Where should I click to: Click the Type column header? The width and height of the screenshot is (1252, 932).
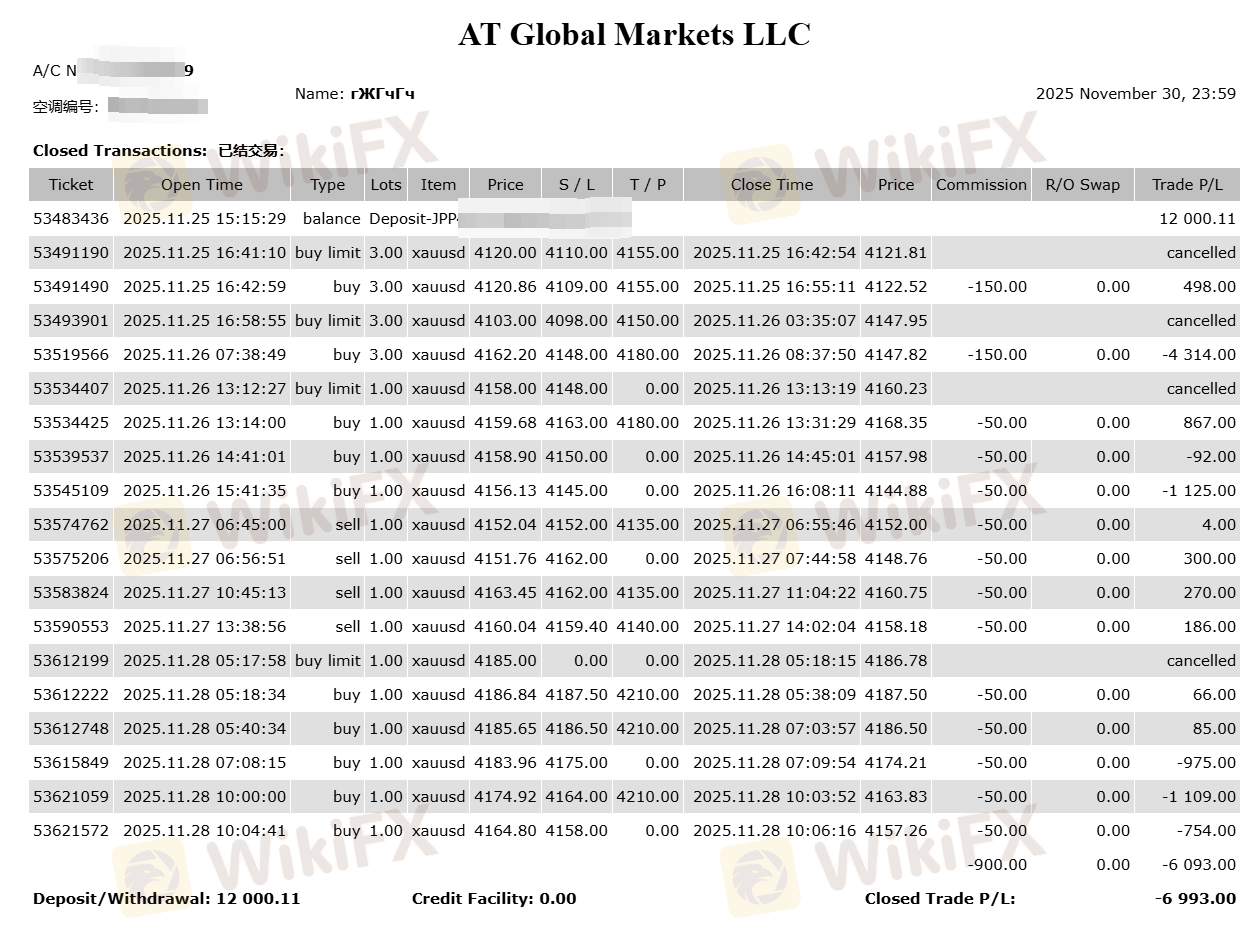[x=327, y=184]
